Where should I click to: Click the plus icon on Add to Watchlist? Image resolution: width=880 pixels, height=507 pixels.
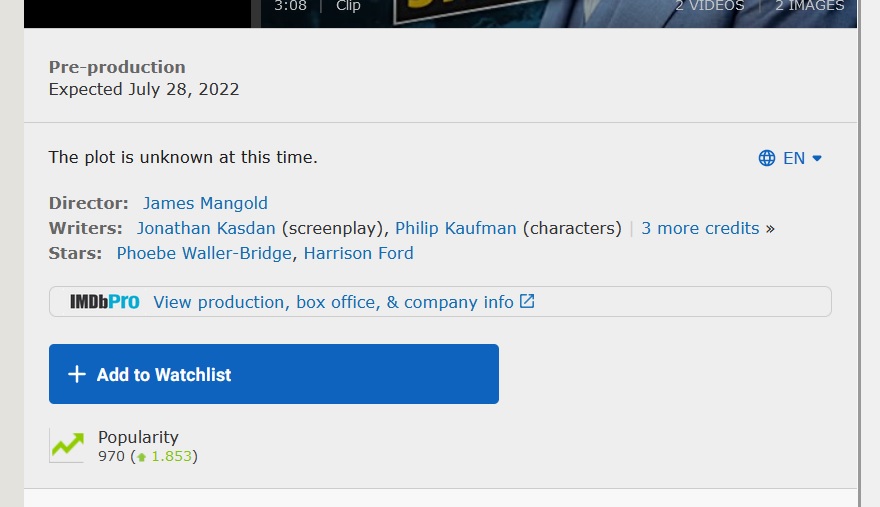coord(77,374)
